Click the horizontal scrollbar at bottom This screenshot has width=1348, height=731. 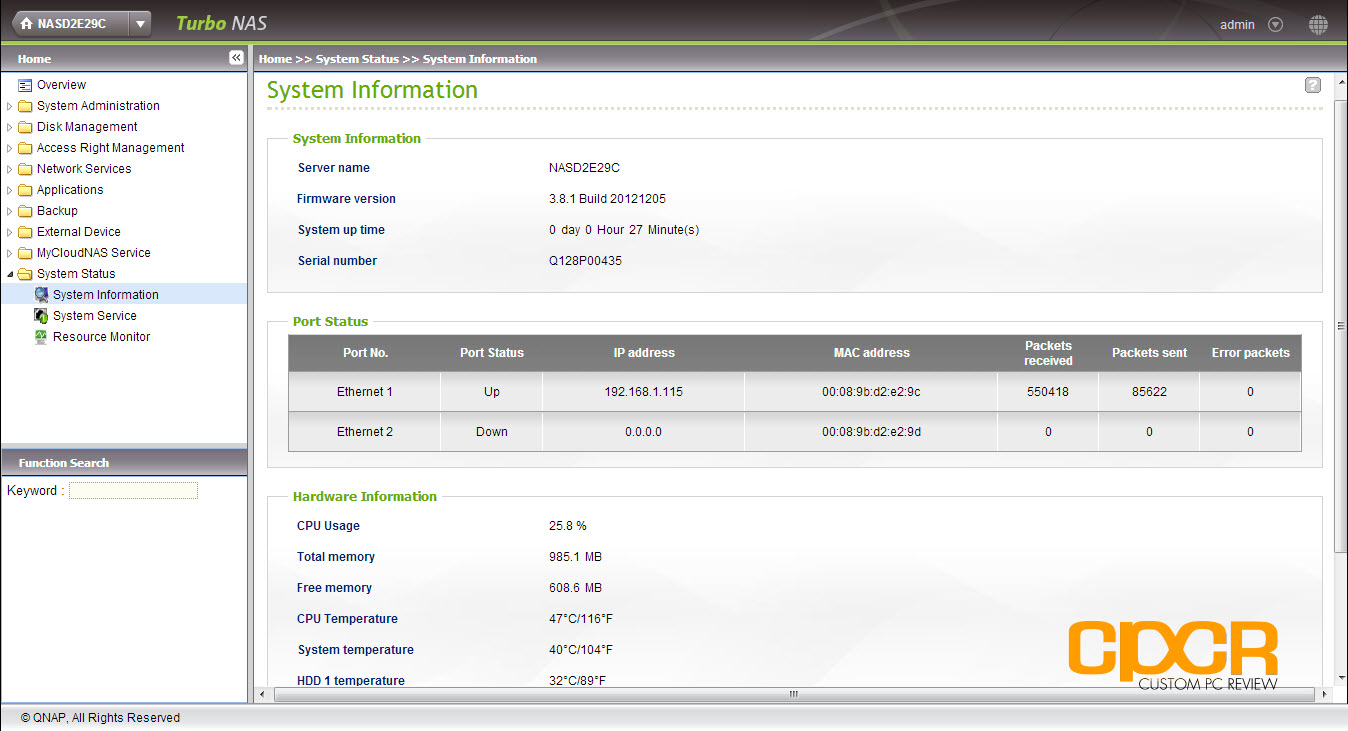[793, 694]
